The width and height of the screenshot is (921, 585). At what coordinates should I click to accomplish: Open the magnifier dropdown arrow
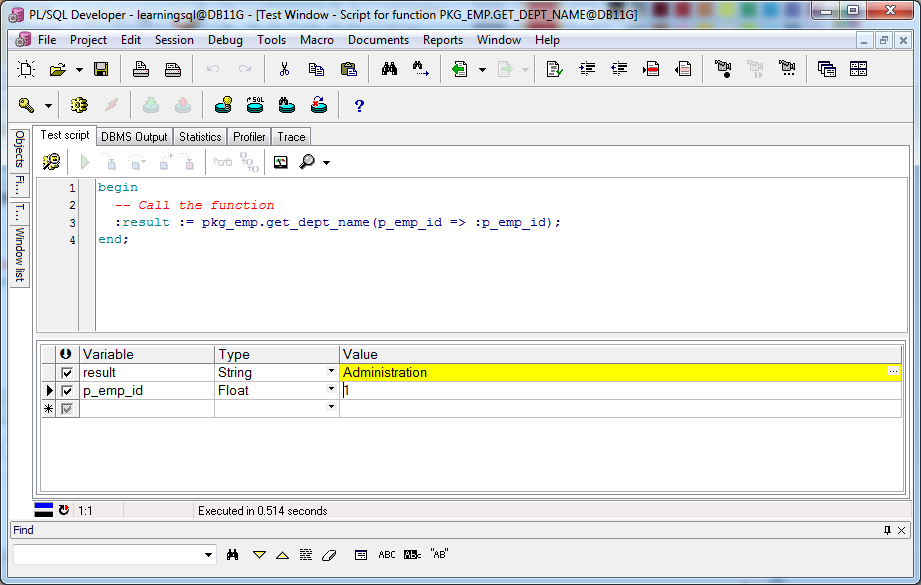pos(327,163)
